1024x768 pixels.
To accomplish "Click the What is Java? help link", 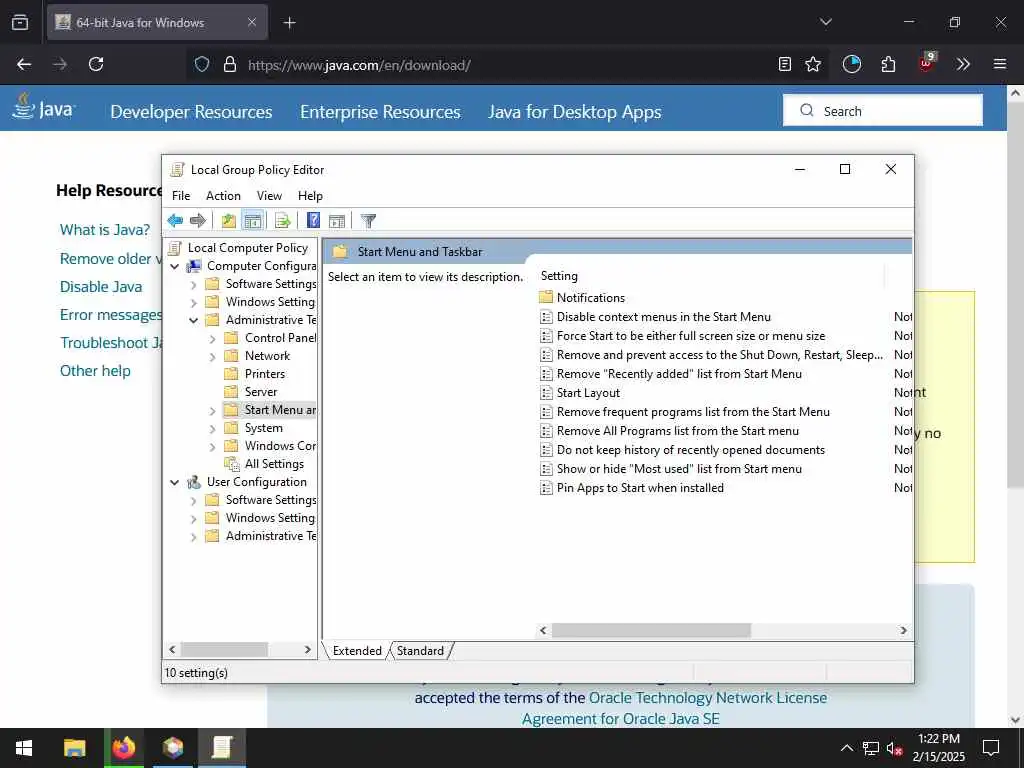I will point(105,230).
